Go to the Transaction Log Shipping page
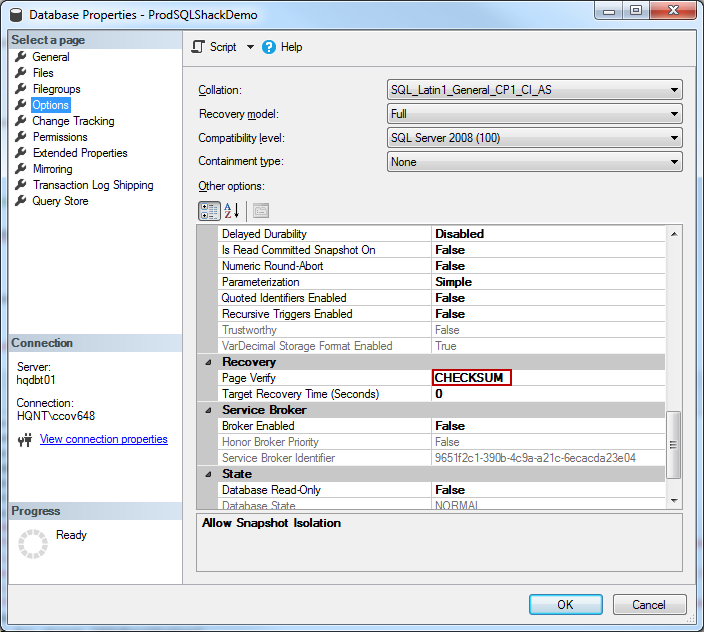Image resolution: width=704 pixels, height=632 pixels. (x=92, y=185)
